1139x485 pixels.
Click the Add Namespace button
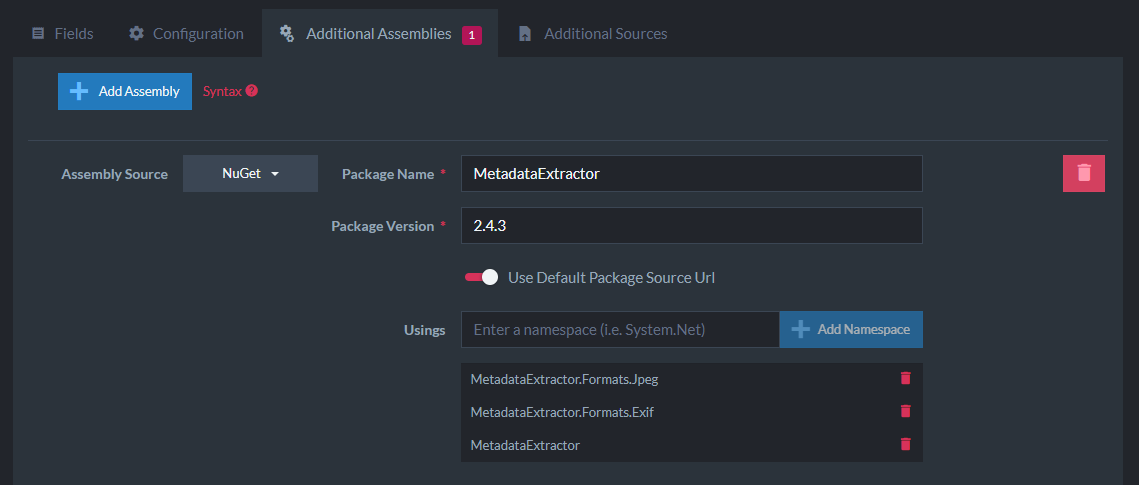coord(851,329)
